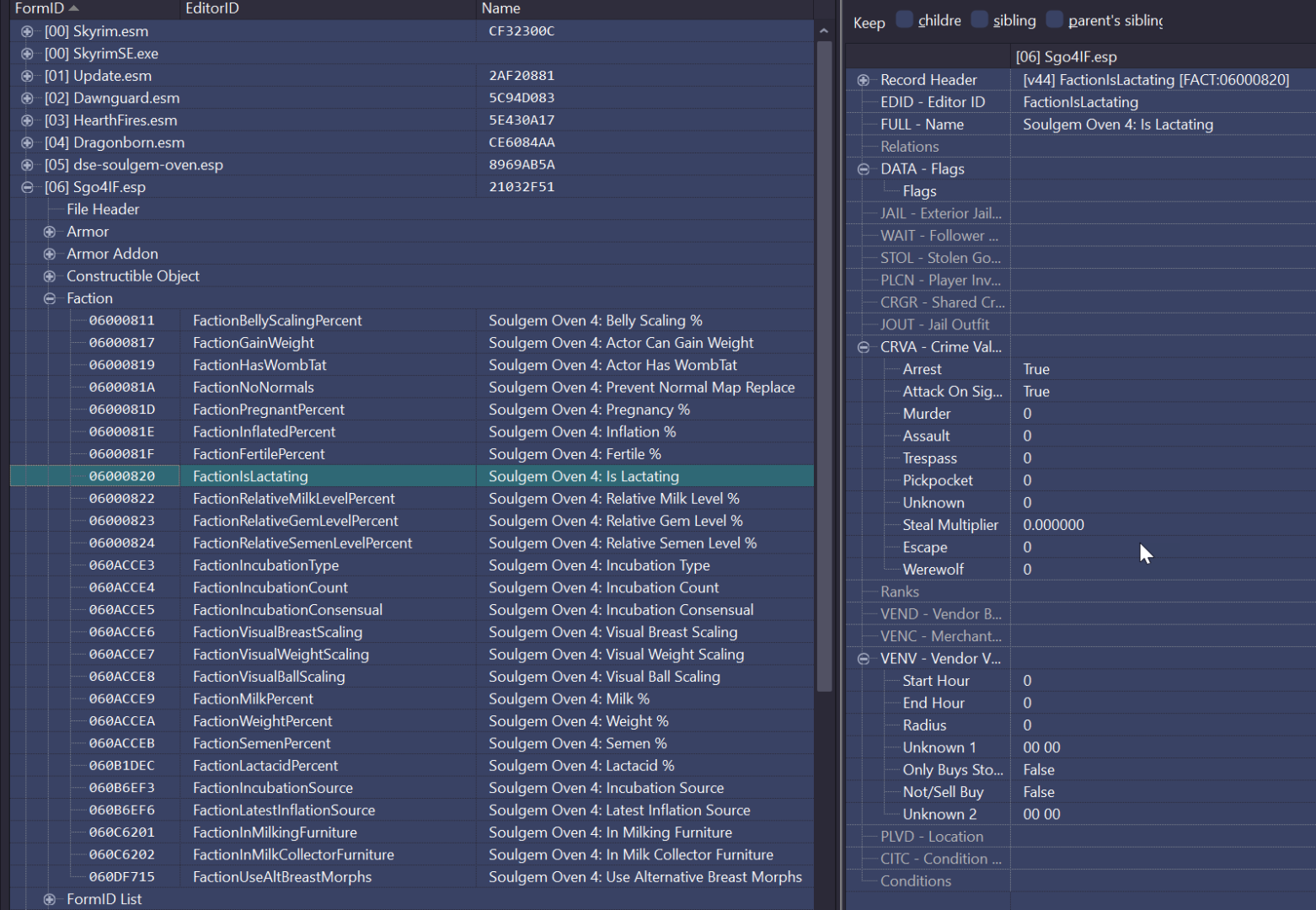Collapse the [06] Sgo4IF.esp node

coord(27,187)
